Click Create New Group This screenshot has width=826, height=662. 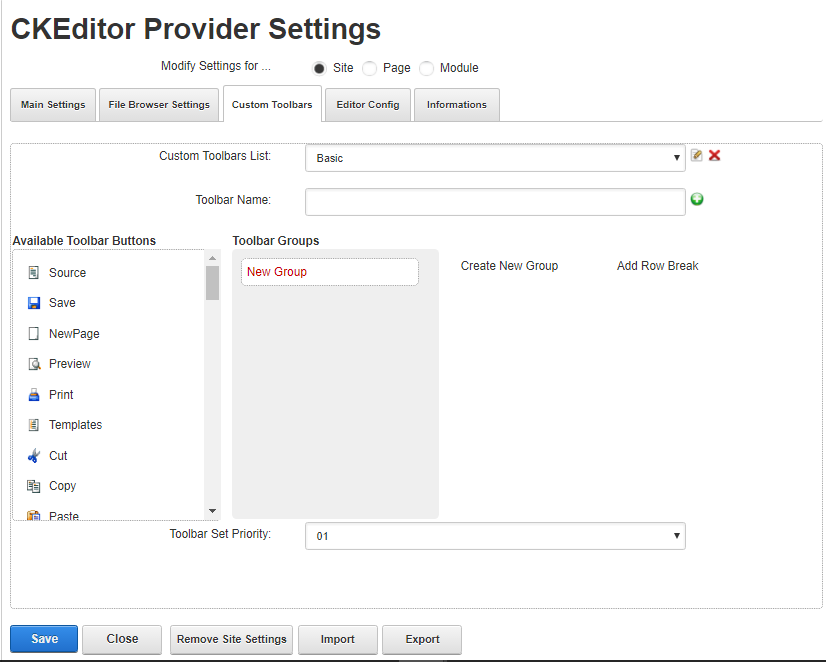coord(509,266)
